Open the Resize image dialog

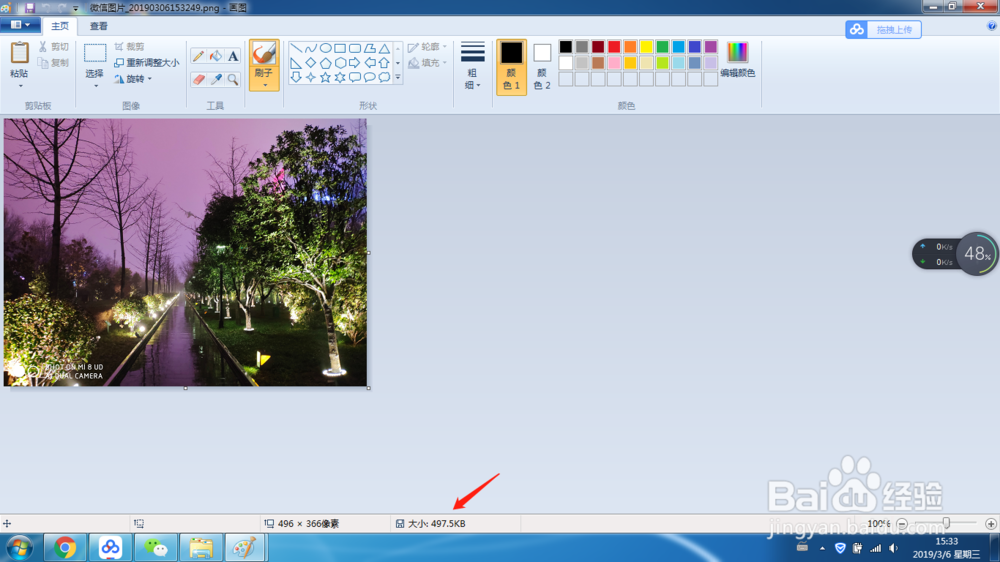147,63
